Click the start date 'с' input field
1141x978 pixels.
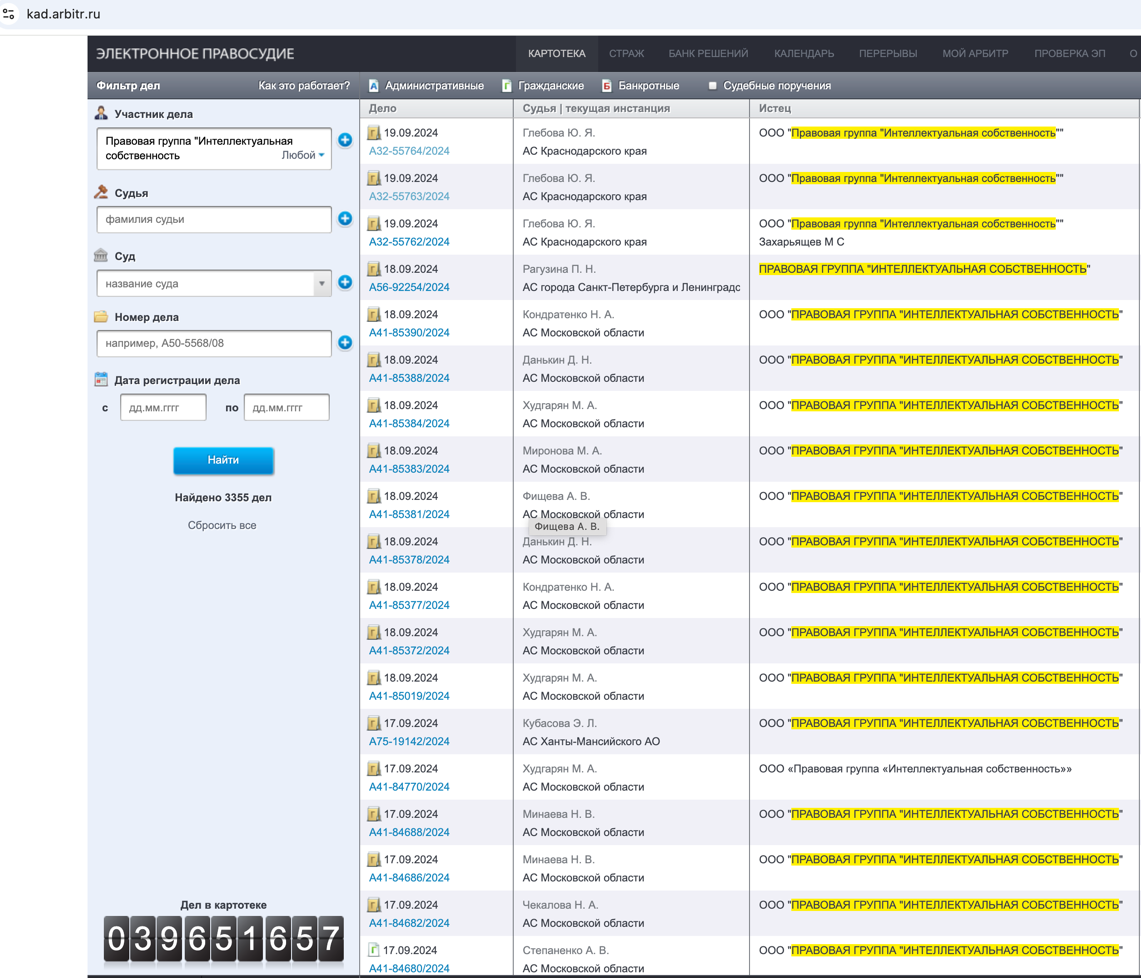tap(163, 408)
